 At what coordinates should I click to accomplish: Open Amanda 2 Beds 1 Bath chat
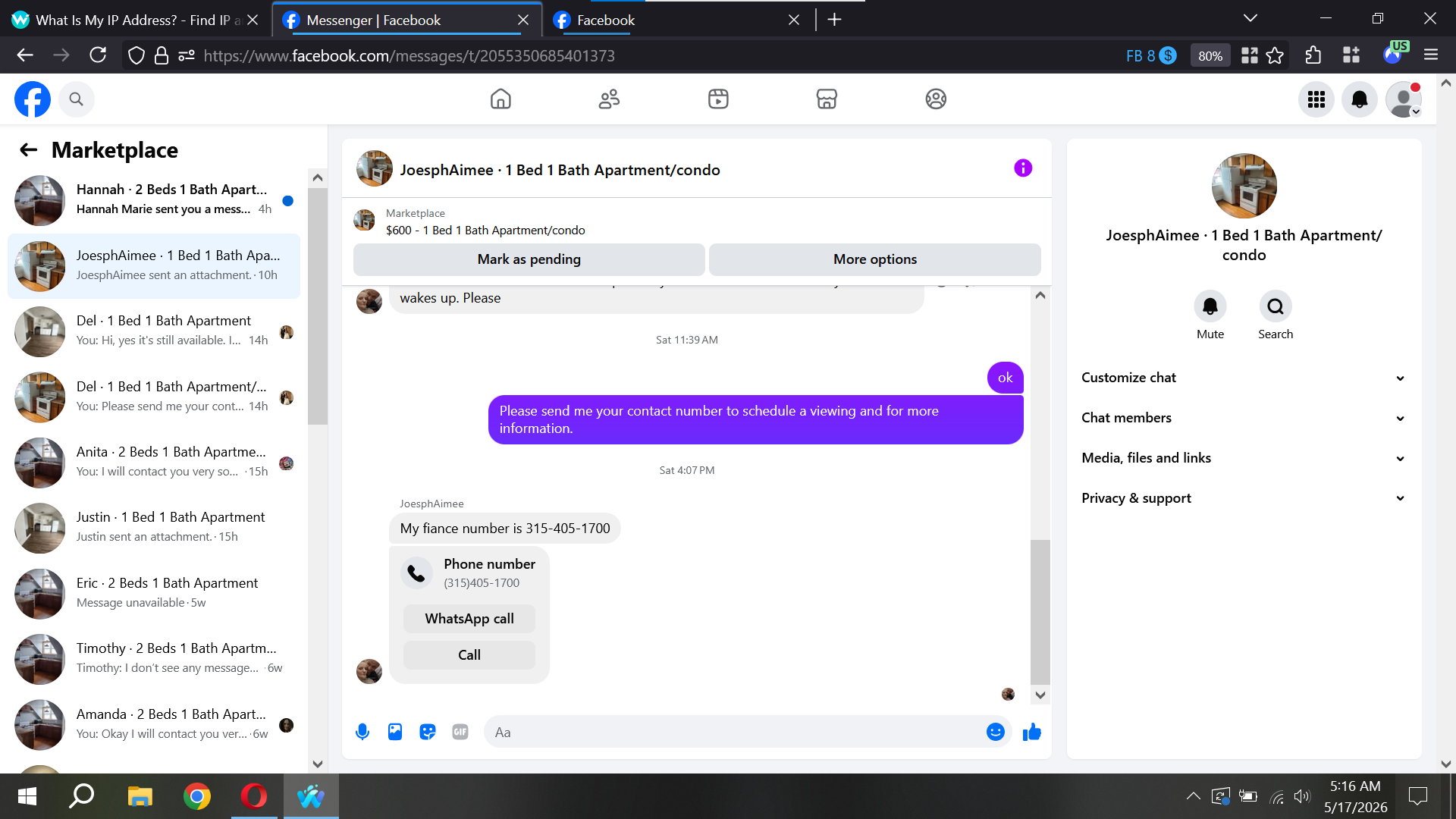(x=154, y=725)
